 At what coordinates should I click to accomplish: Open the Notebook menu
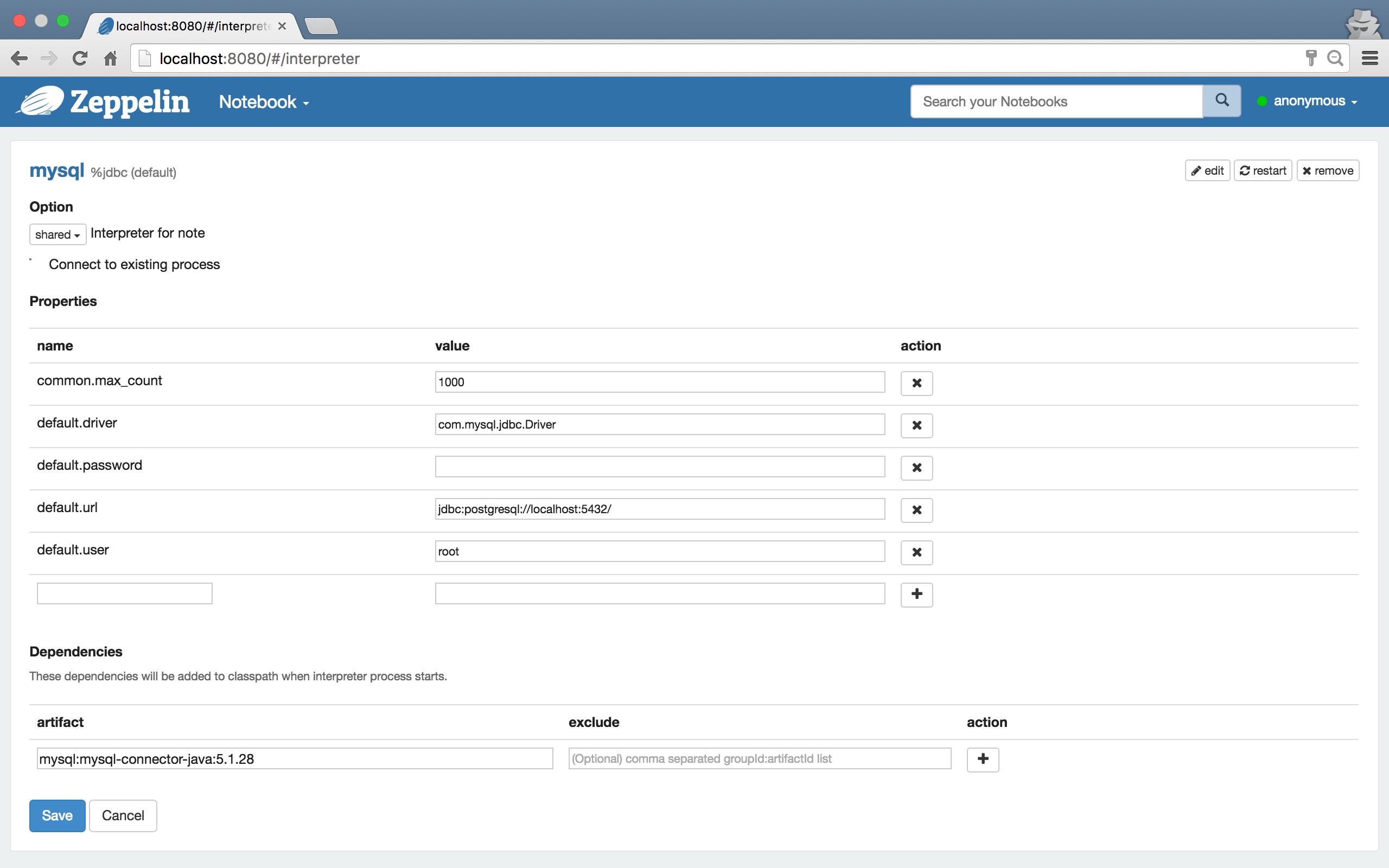(264, 102)
